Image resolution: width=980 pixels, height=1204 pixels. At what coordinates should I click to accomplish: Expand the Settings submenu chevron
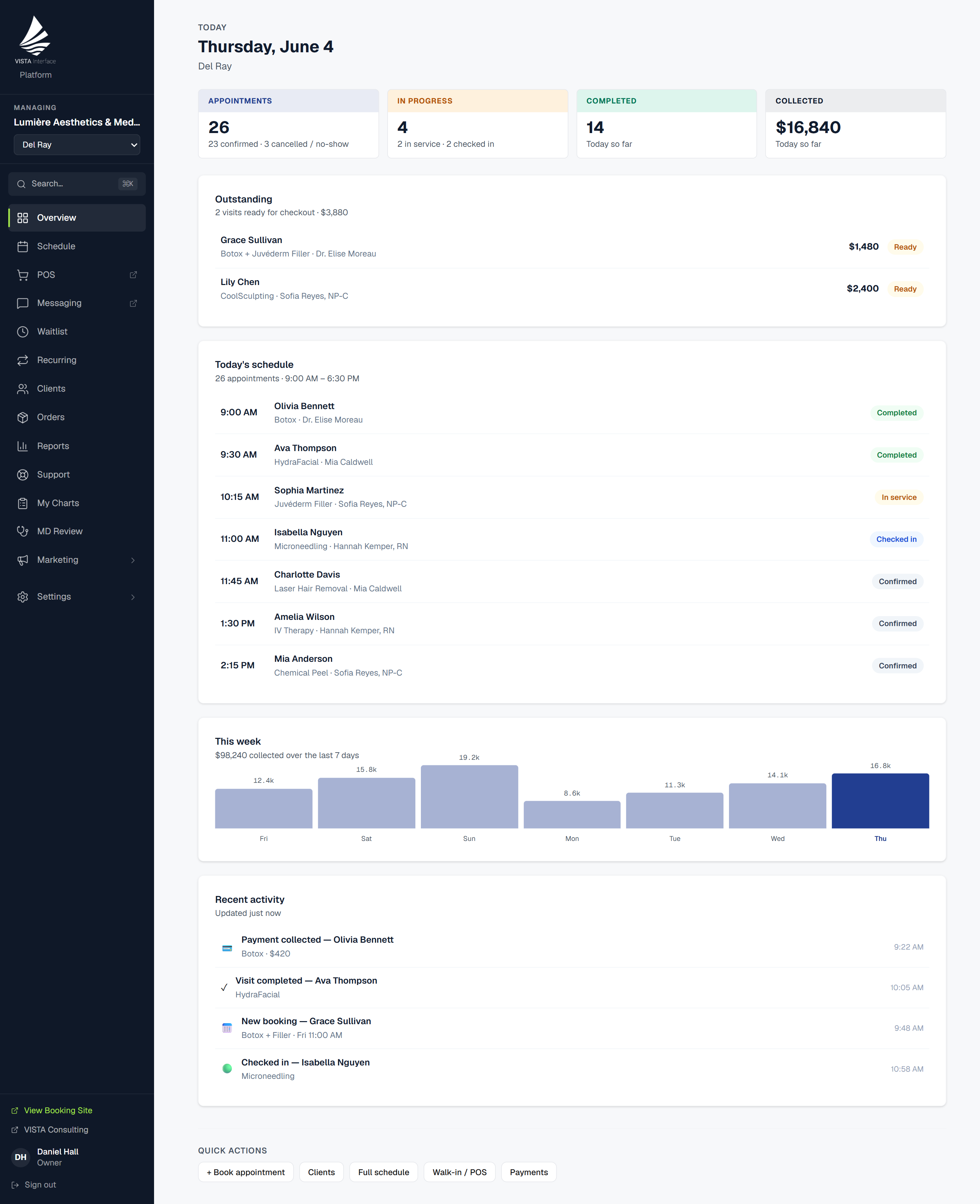click(x=133, y=597)
